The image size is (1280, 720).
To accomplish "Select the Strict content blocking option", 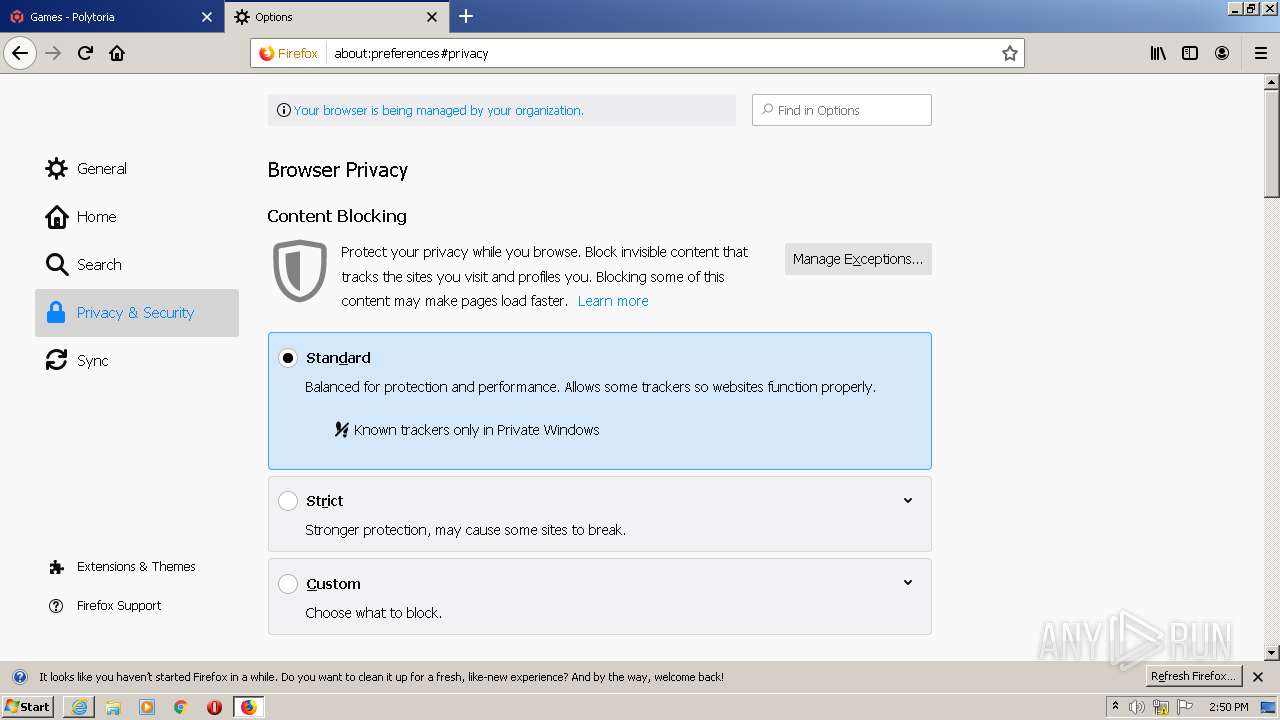I will pos(288,501).
